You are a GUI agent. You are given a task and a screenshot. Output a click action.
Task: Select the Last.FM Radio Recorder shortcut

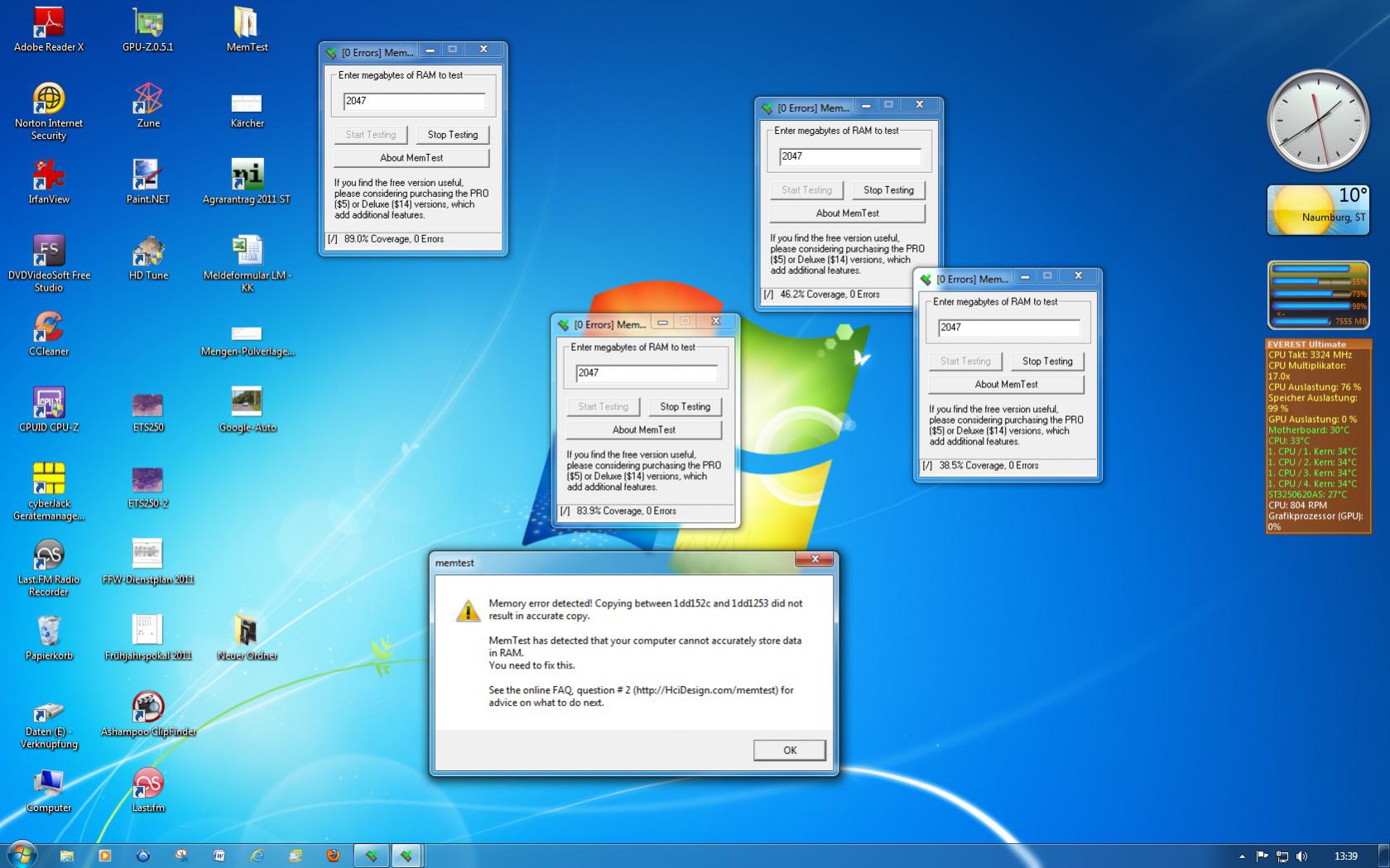49,568
